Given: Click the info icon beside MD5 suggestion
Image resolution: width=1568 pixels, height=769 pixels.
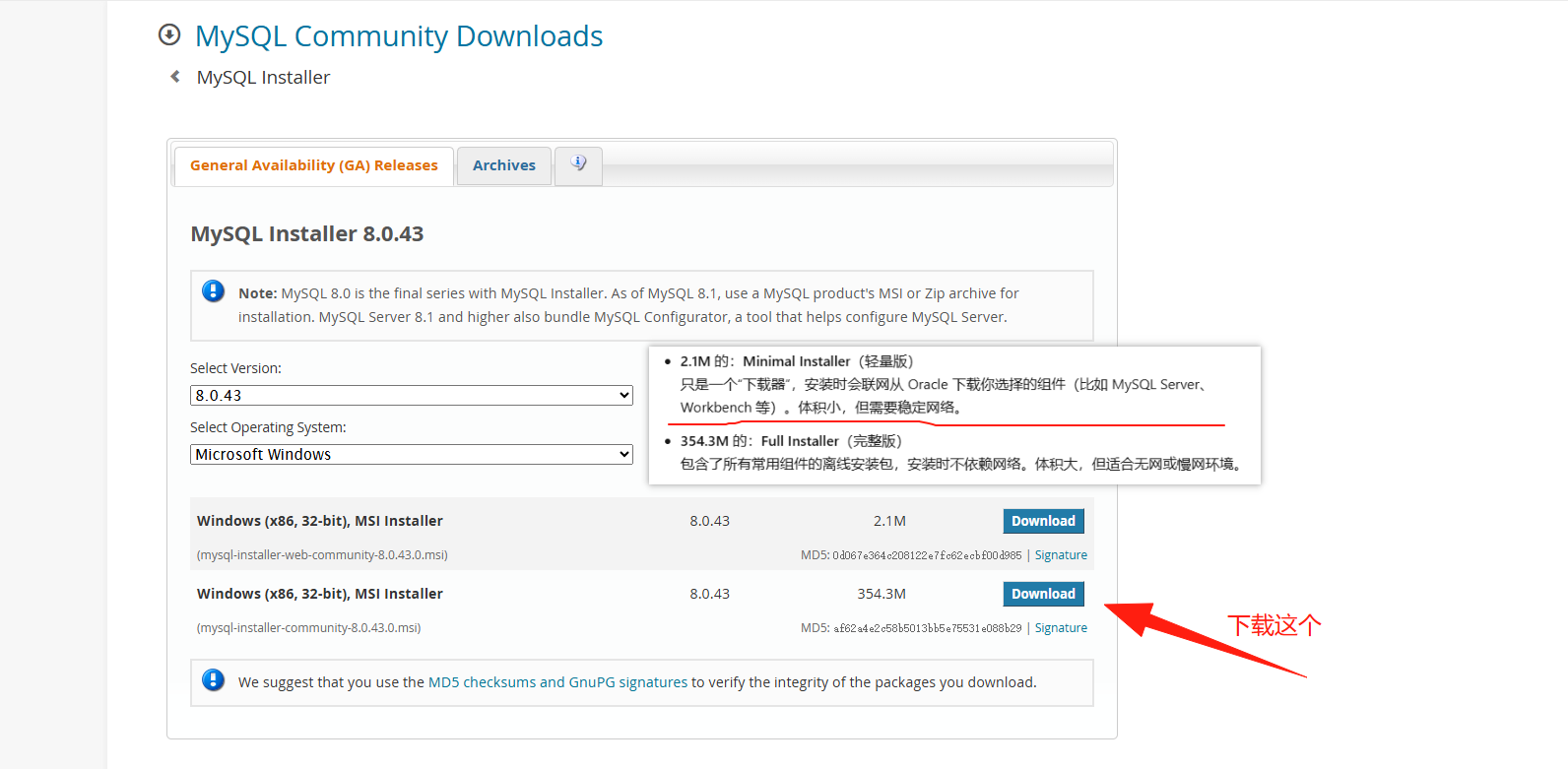Looking at the screenshot, I should [x=213, y=680].
